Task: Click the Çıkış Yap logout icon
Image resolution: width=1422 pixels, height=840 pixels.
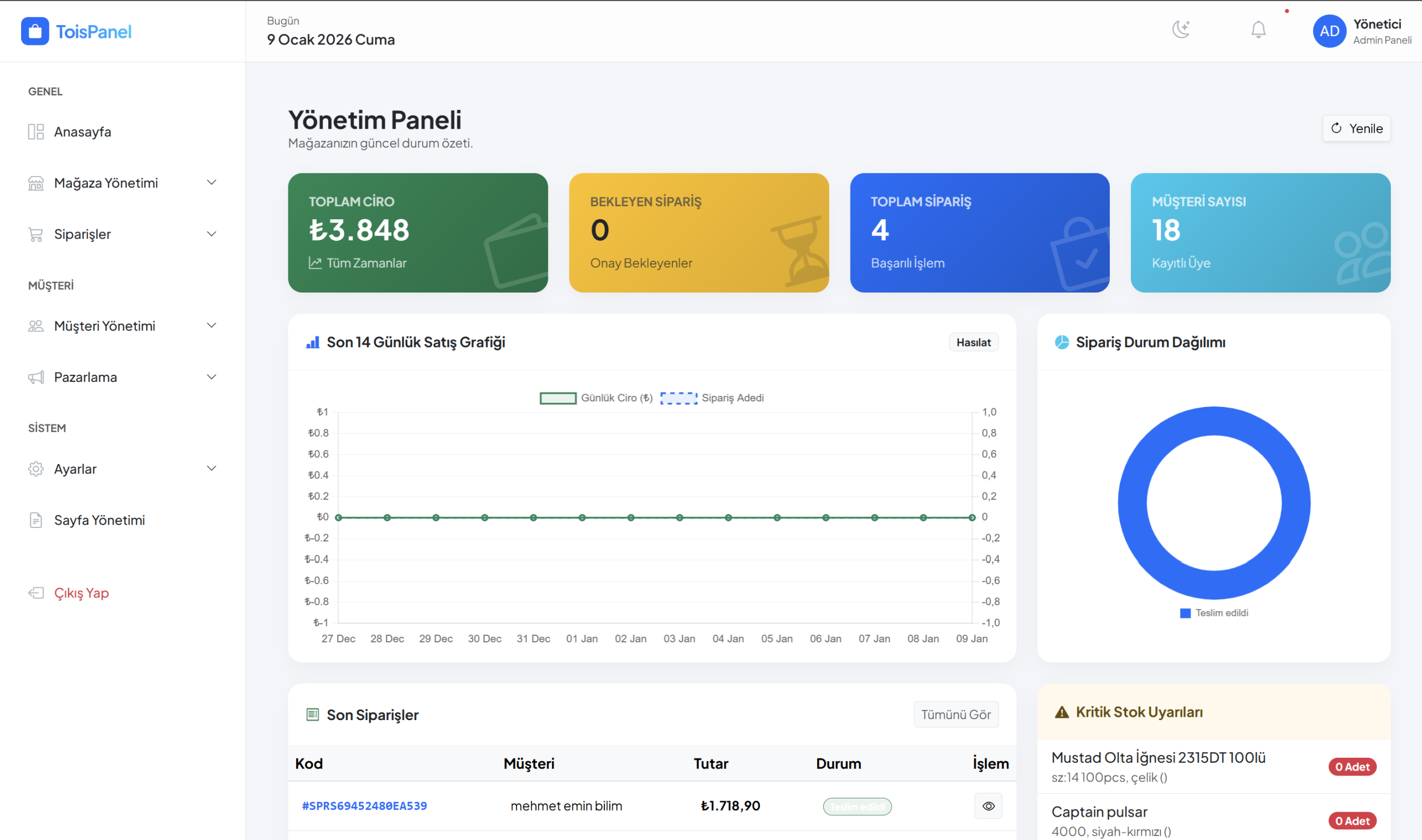Action: pos(36,592)
